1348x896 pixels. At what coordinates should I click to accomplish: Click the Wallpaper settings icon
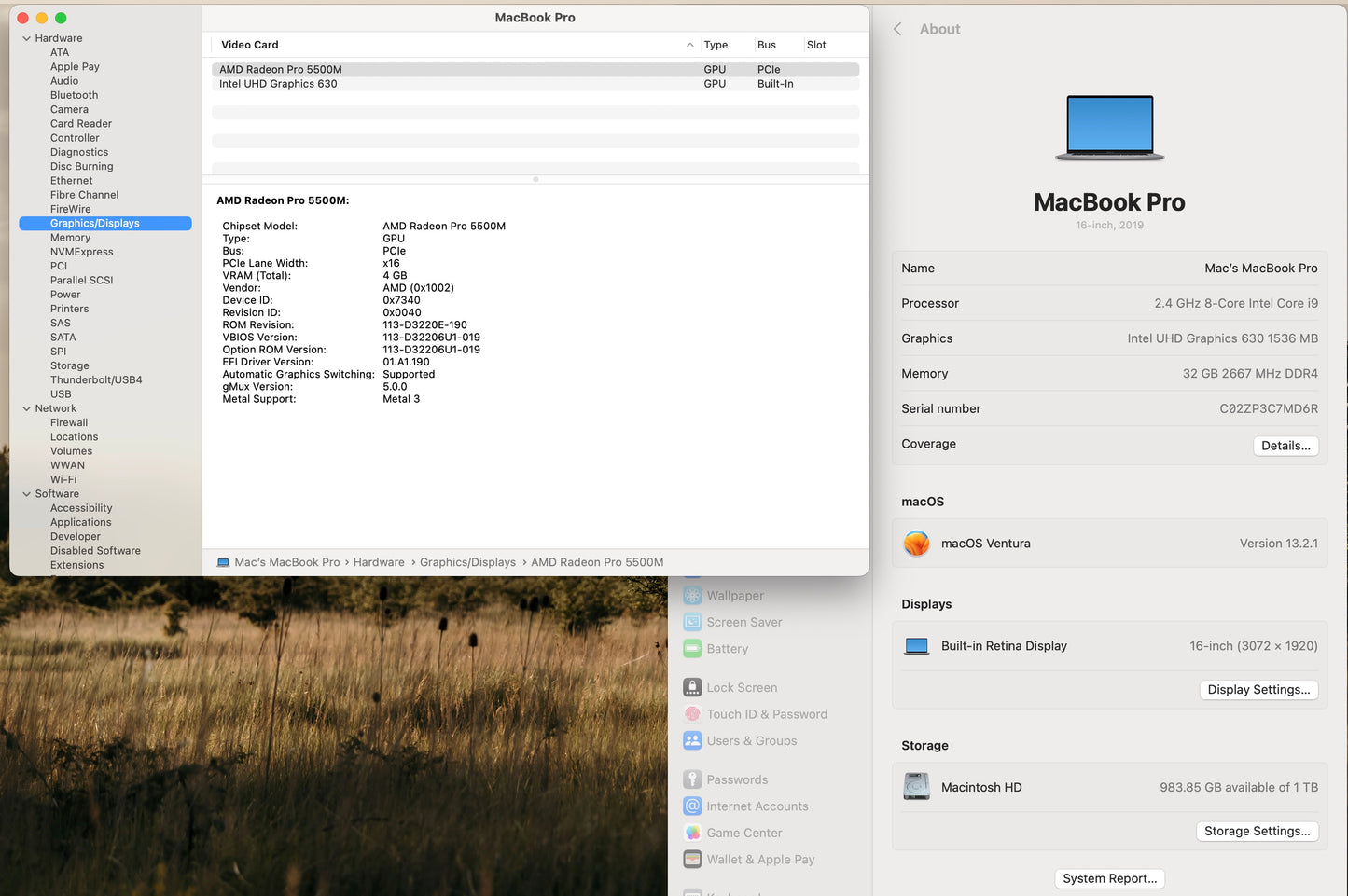click(x=692, y=596)
